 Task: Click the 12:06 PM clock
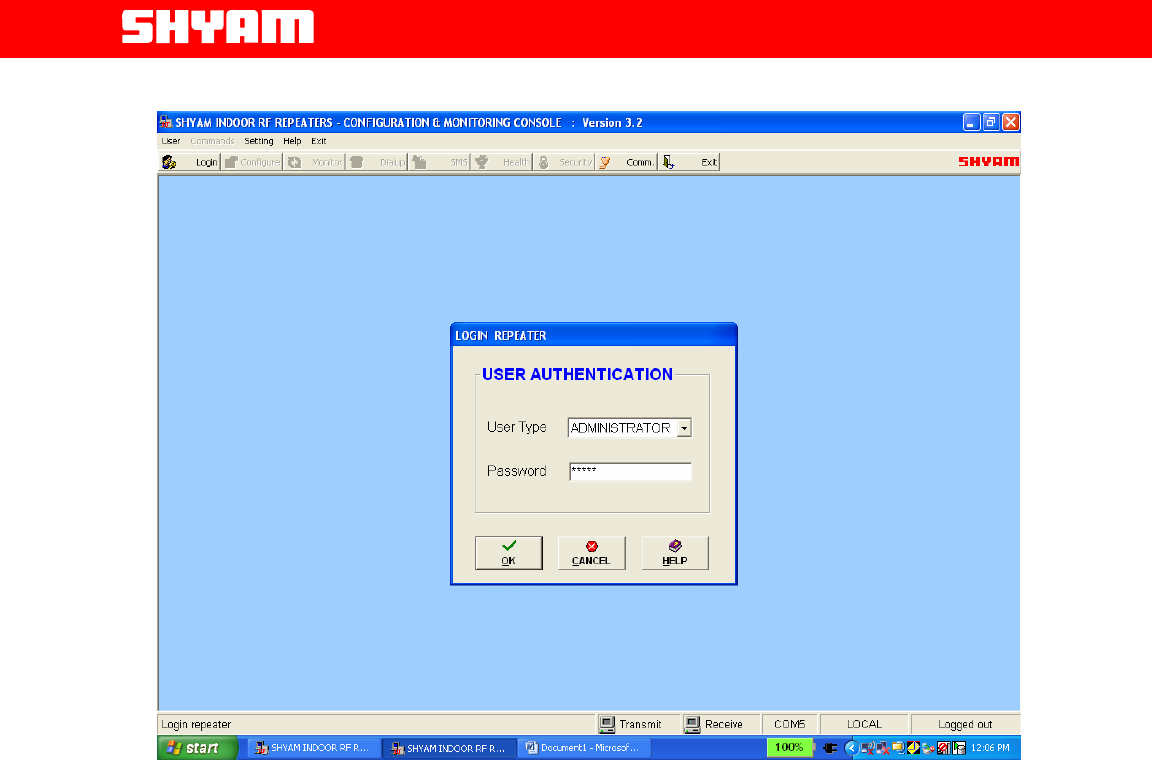pos(990,748)
